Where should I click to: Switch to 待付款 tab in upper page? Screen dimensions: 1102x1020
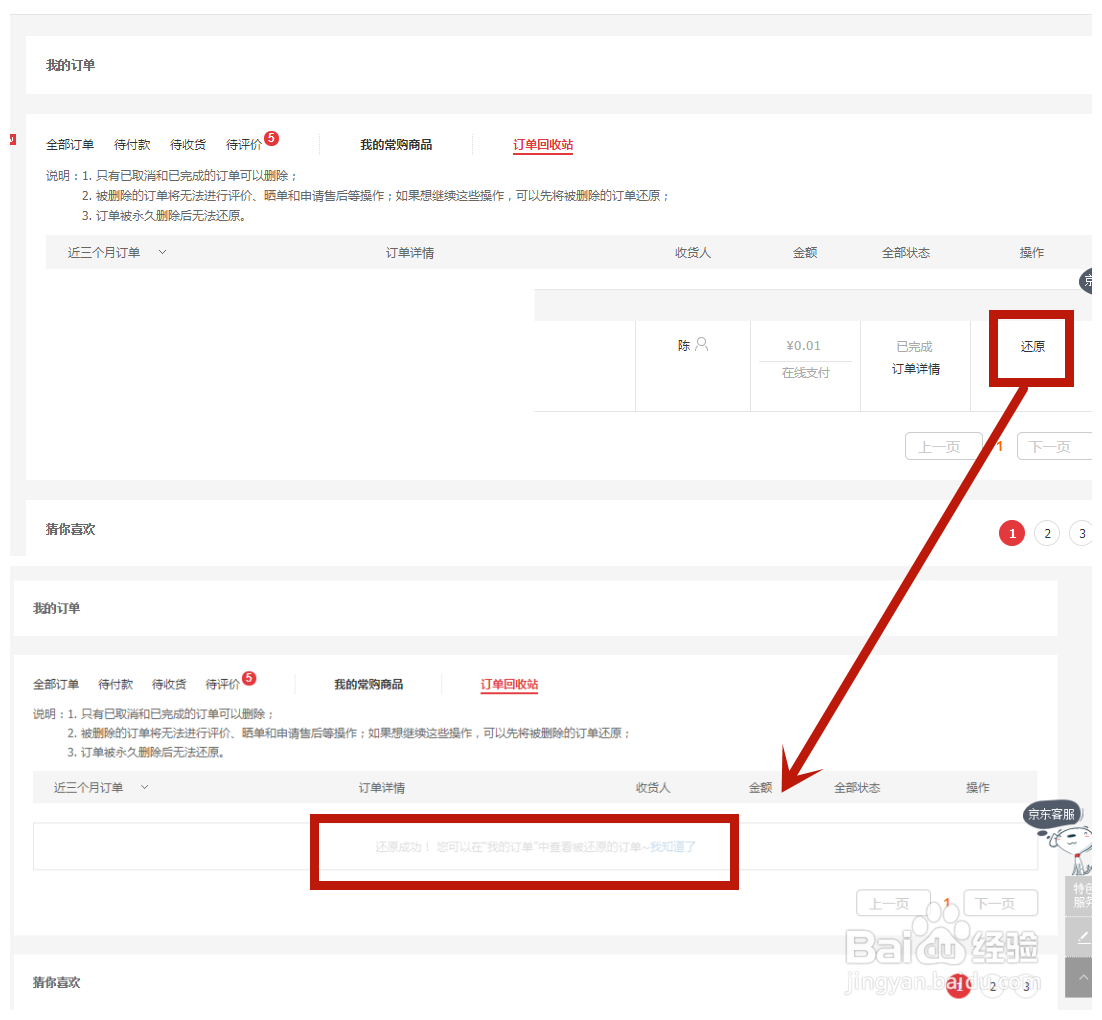(132, 145)
